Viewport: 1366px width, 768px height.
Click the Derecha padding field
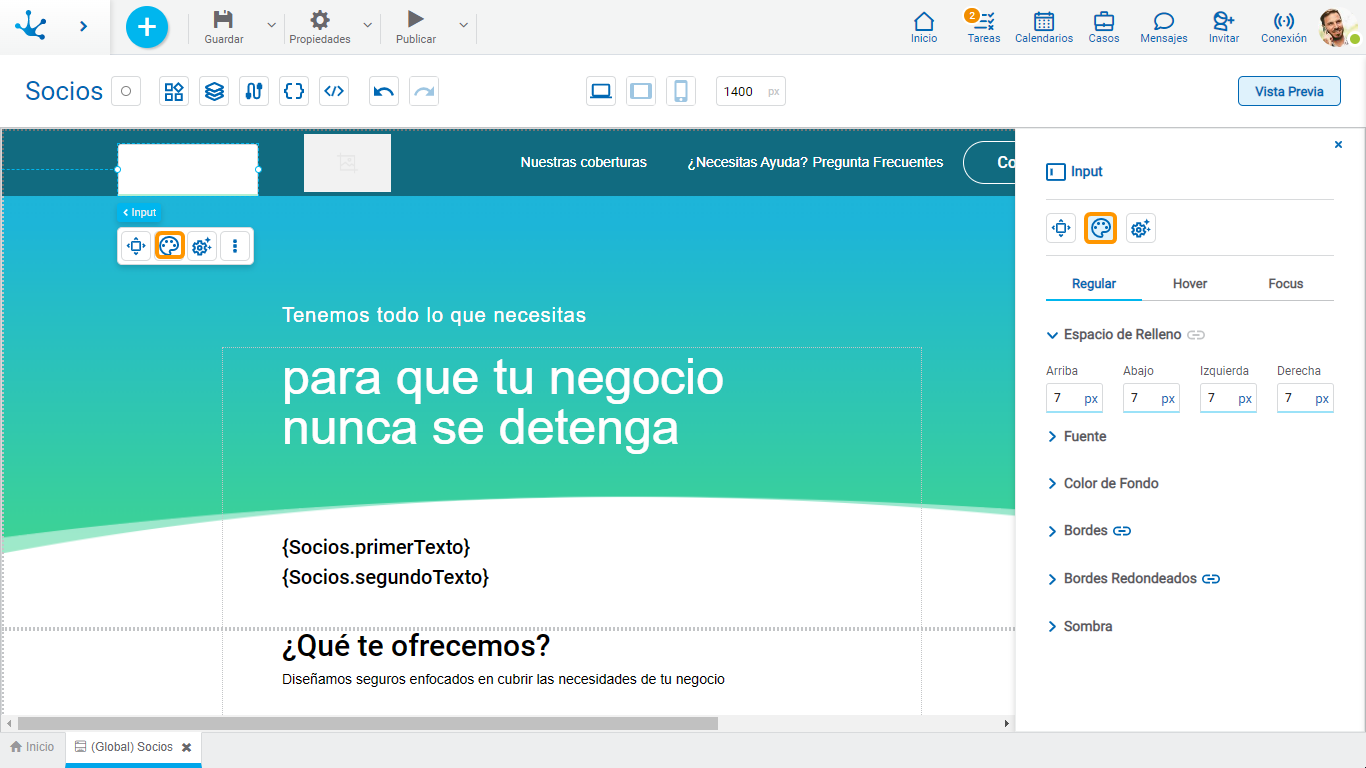pos(1305,398)
